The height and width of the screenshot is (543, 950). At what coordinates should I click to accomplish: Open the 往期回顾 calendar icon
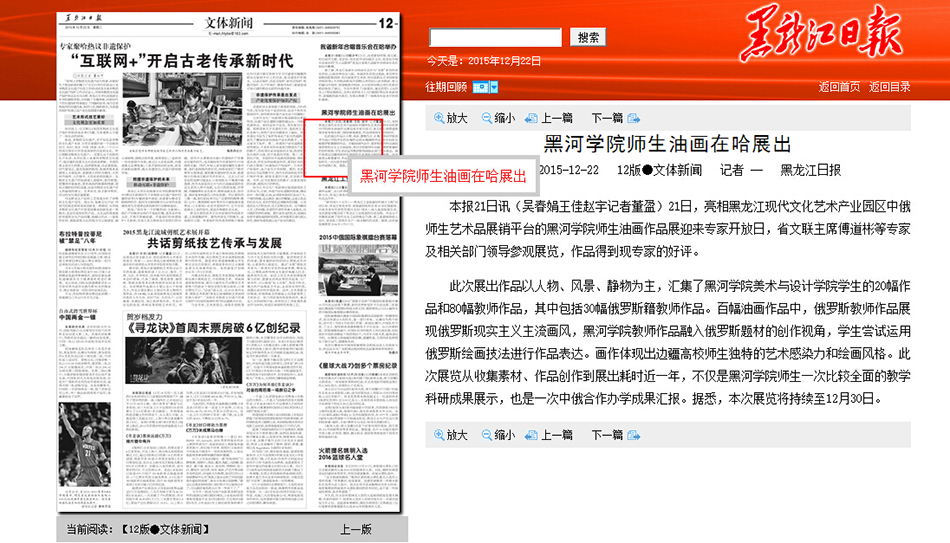pos(480,87)
